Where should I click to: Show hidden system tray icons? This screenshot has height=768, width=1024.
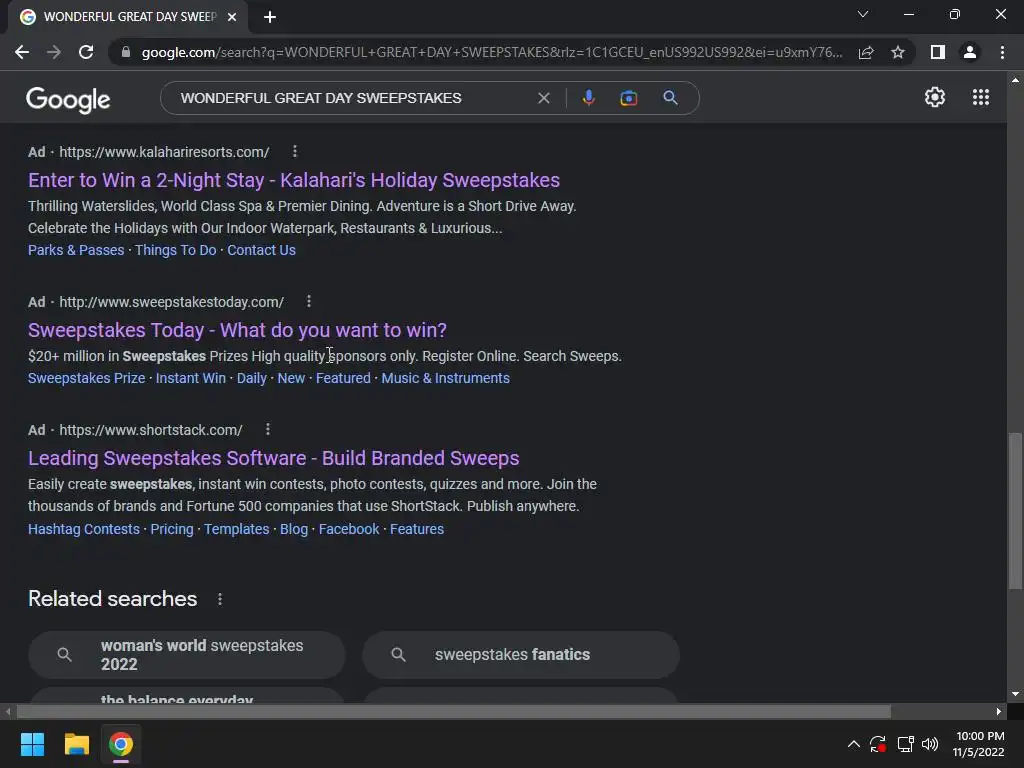point(854,744)
